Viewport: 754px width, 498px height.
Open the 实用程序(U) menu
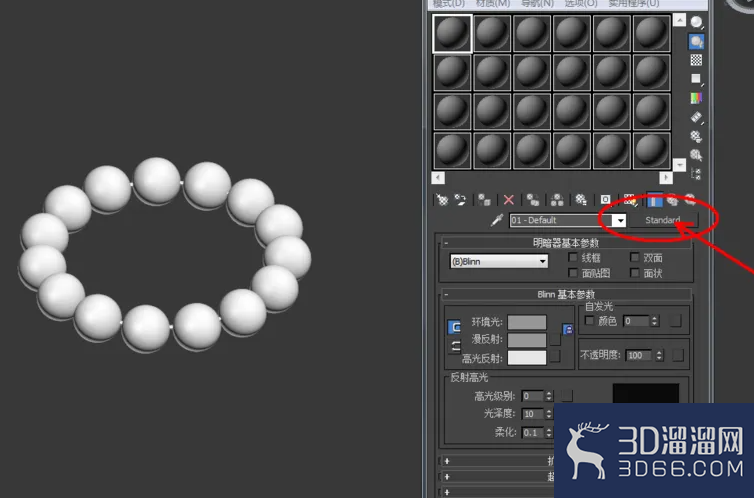[x=634, y=3]
